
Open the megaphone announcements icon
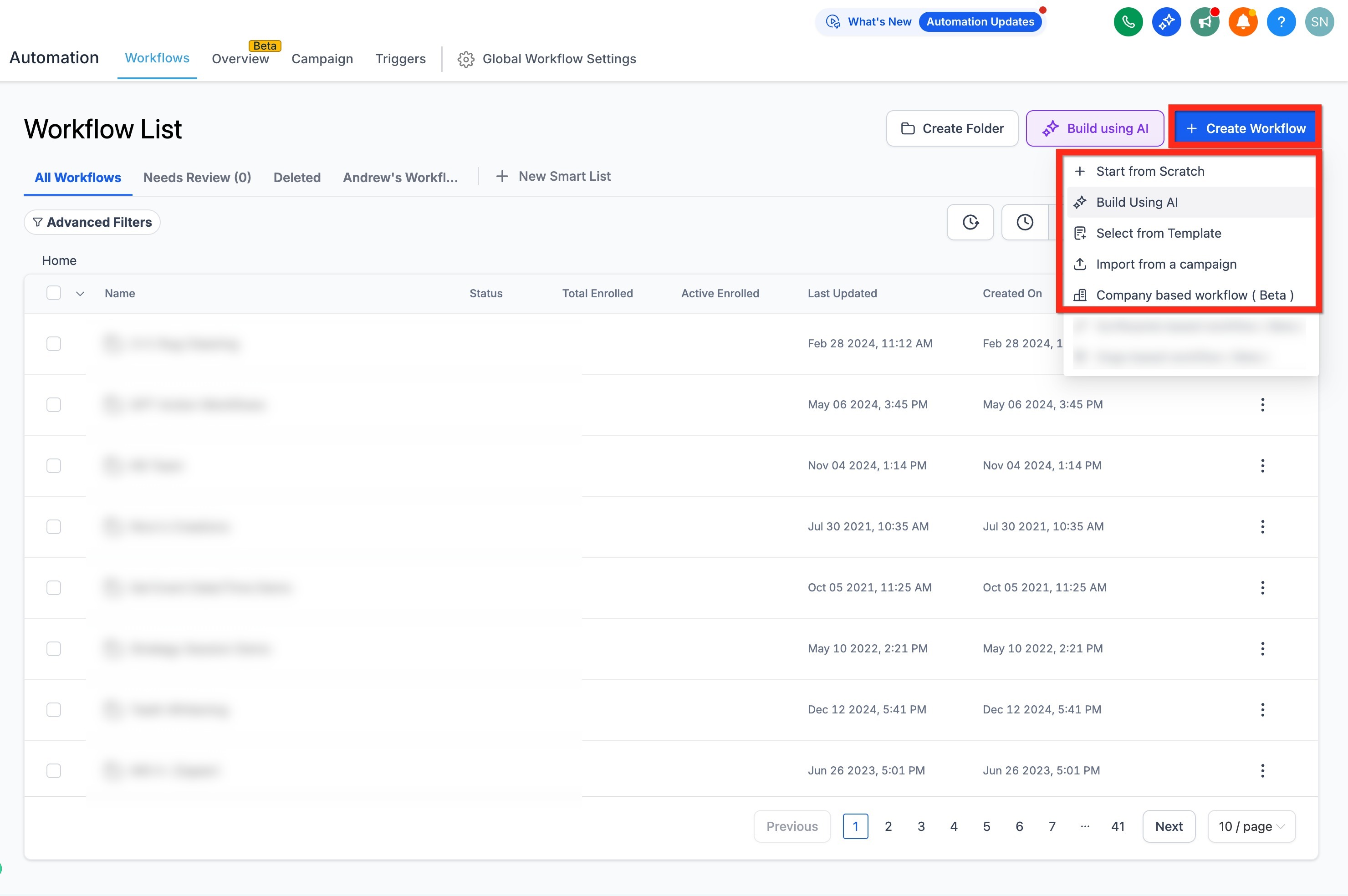(x=1205, y=22)
